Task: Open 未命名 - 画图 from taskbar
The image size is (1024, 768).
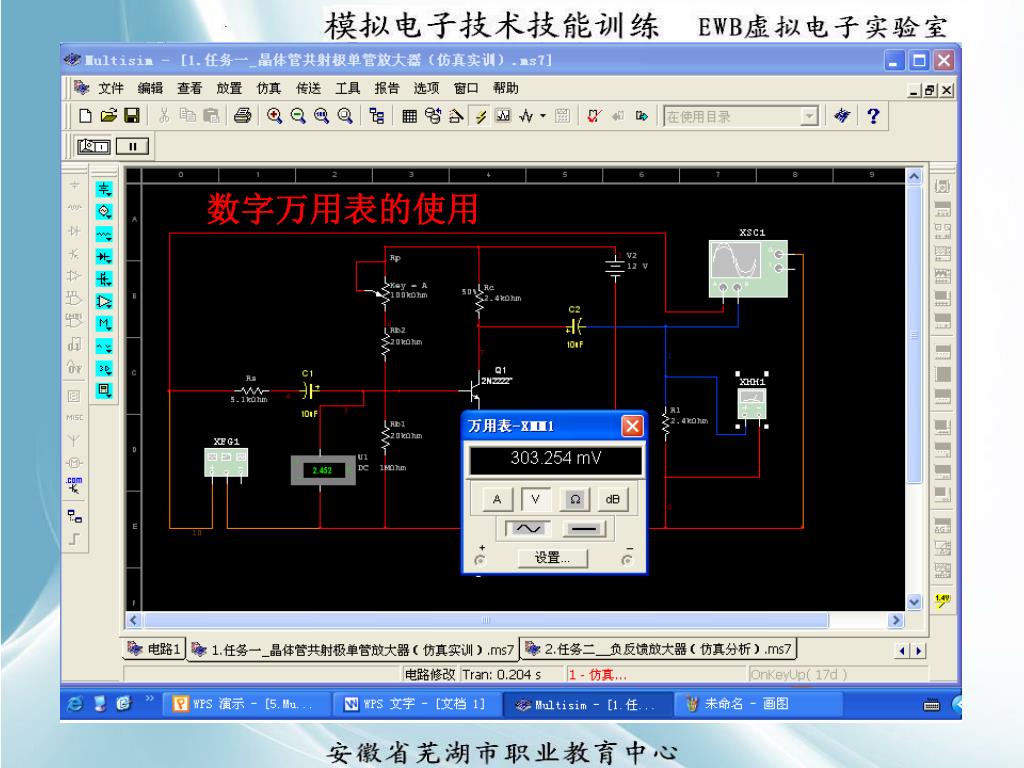Action: click(x=758, y=704)
